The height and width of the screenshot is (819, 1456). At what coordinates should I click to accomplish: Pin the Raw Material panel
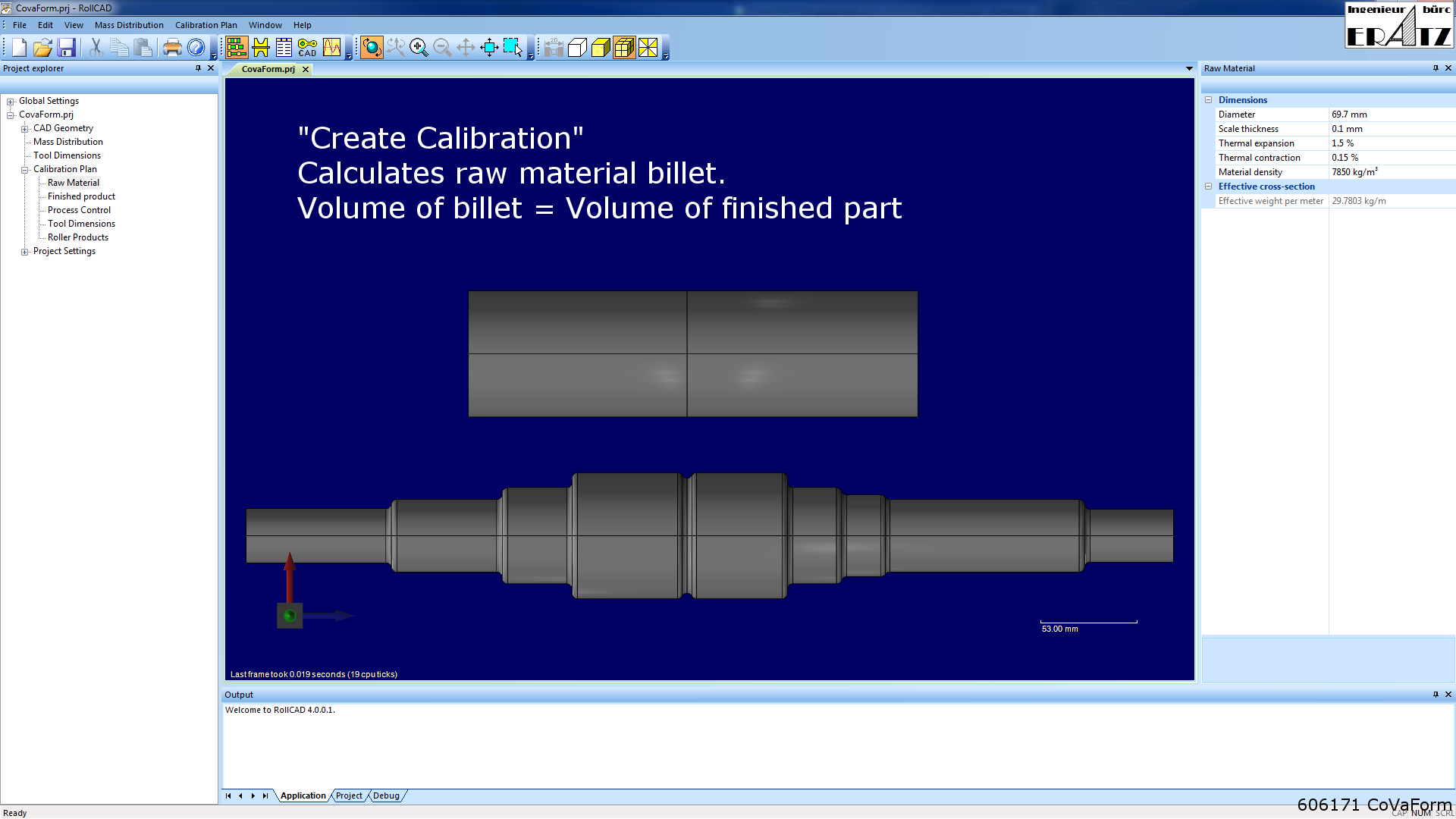click(1436, 68)
